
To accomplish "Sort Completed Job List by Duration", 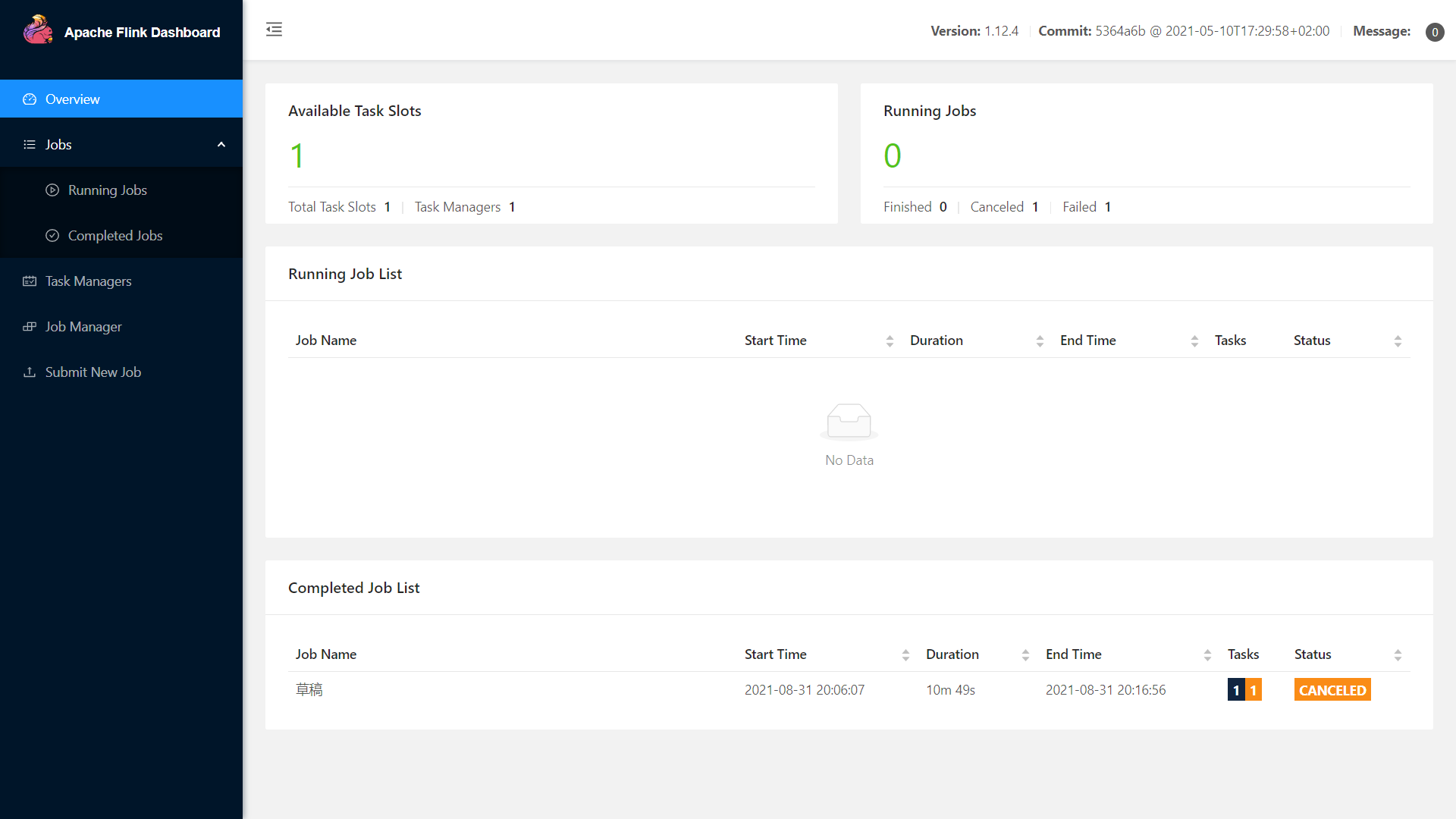I will tap(1025, 655).
